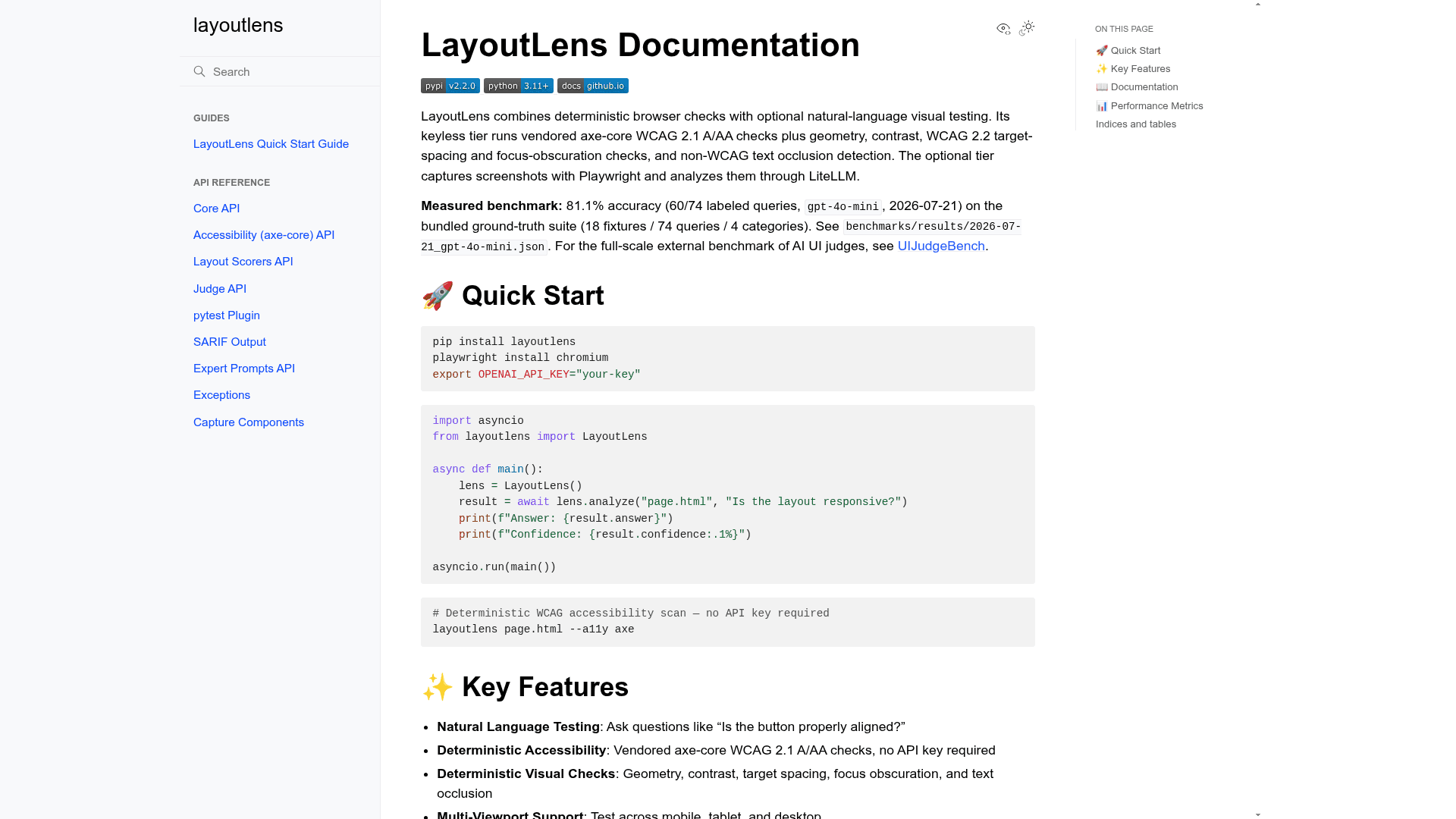
Task: Click the export OPENAI_API_KEY code line
Action: pyautogui.click(x=536, y=375)
